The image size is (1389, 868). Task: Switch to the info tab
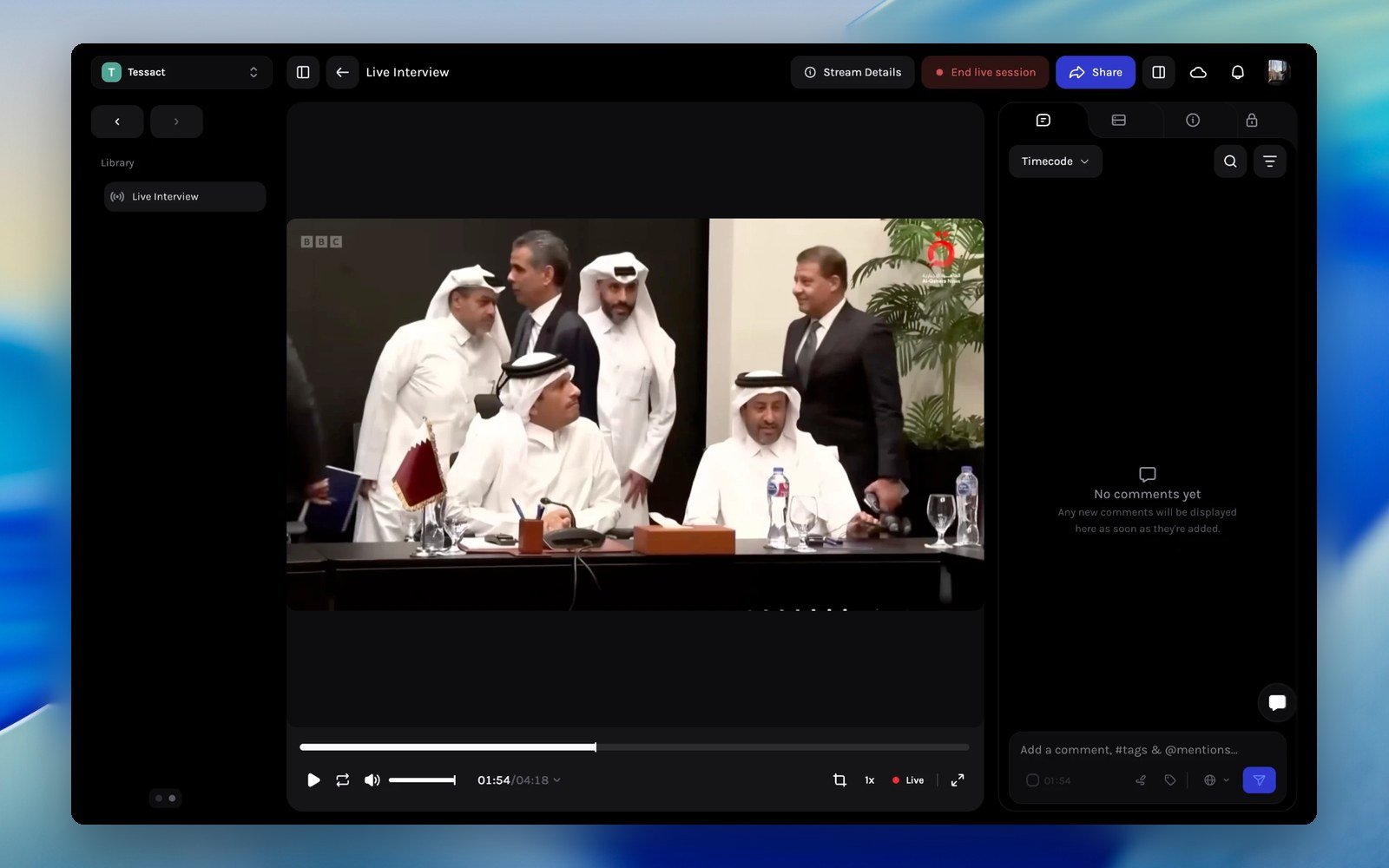[x=1193, y=121]
